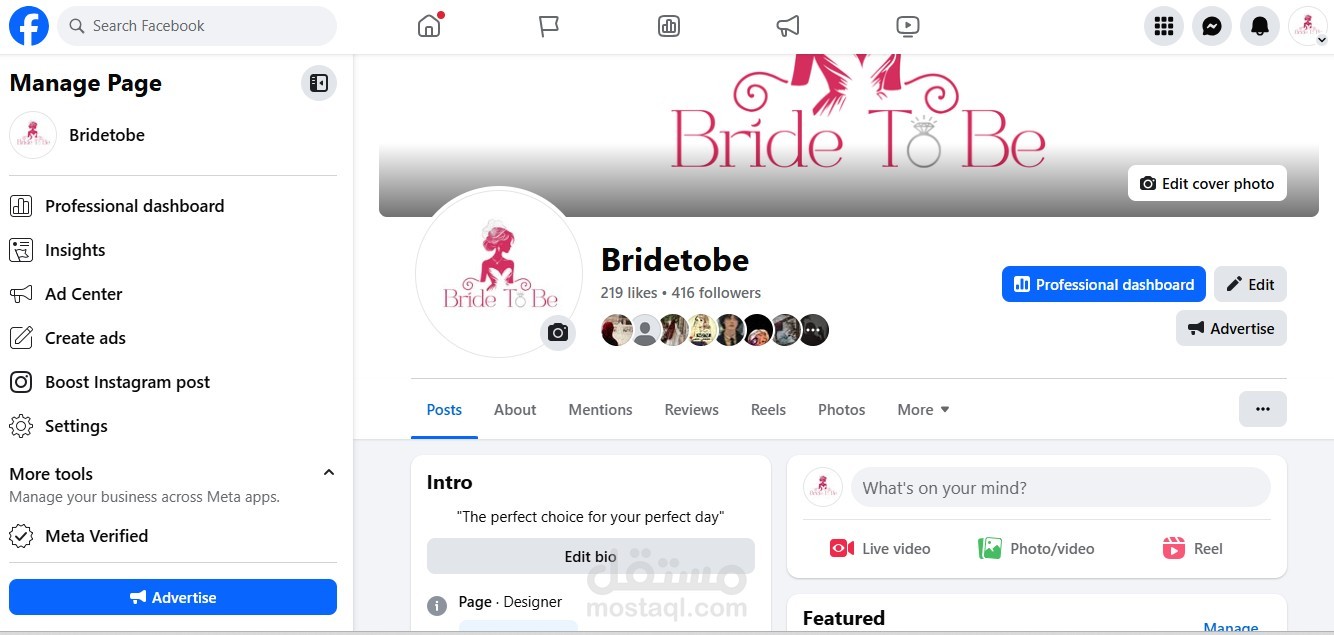This screenshot has height=635, width=1334.
Task: Go to the Facebook Home icon
Action: click(x=429, y=26)
